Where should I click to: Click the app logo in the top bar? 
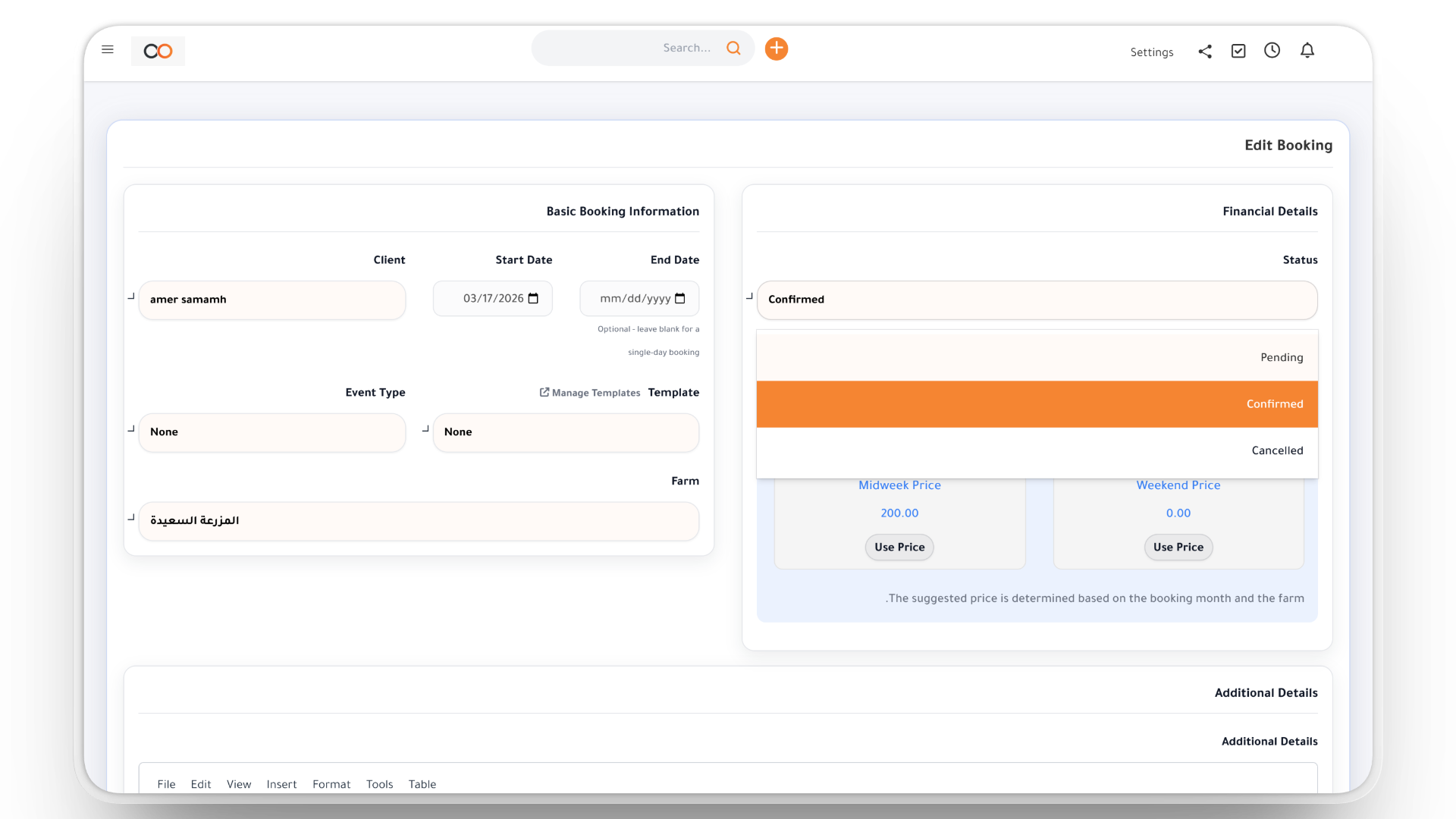click(x=158, y=51)
